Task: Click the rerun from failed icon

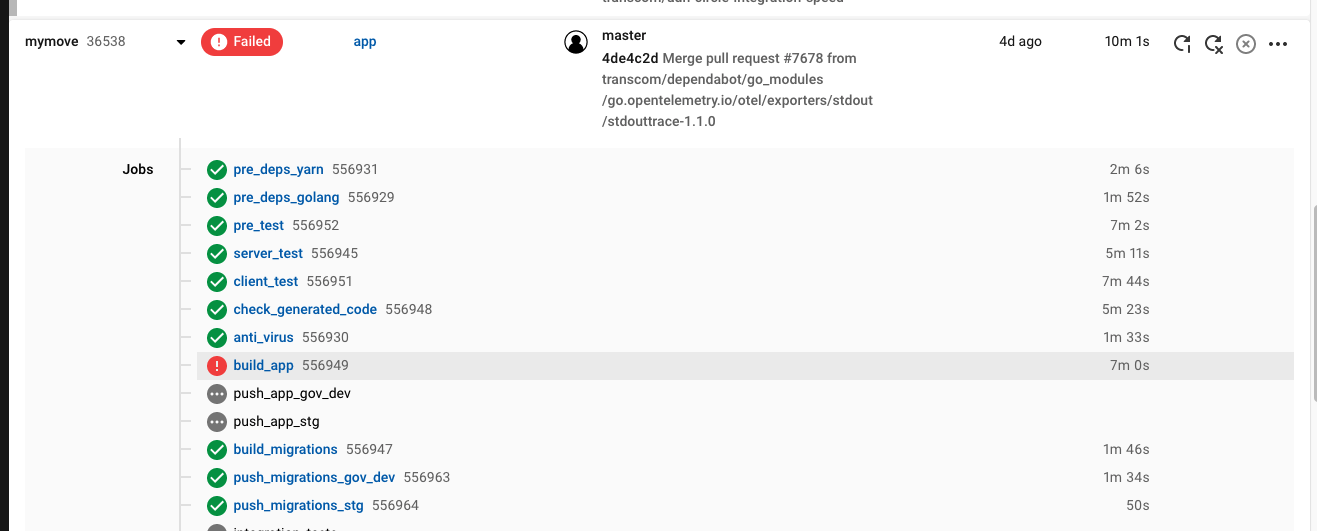Action: [1214, 43]
